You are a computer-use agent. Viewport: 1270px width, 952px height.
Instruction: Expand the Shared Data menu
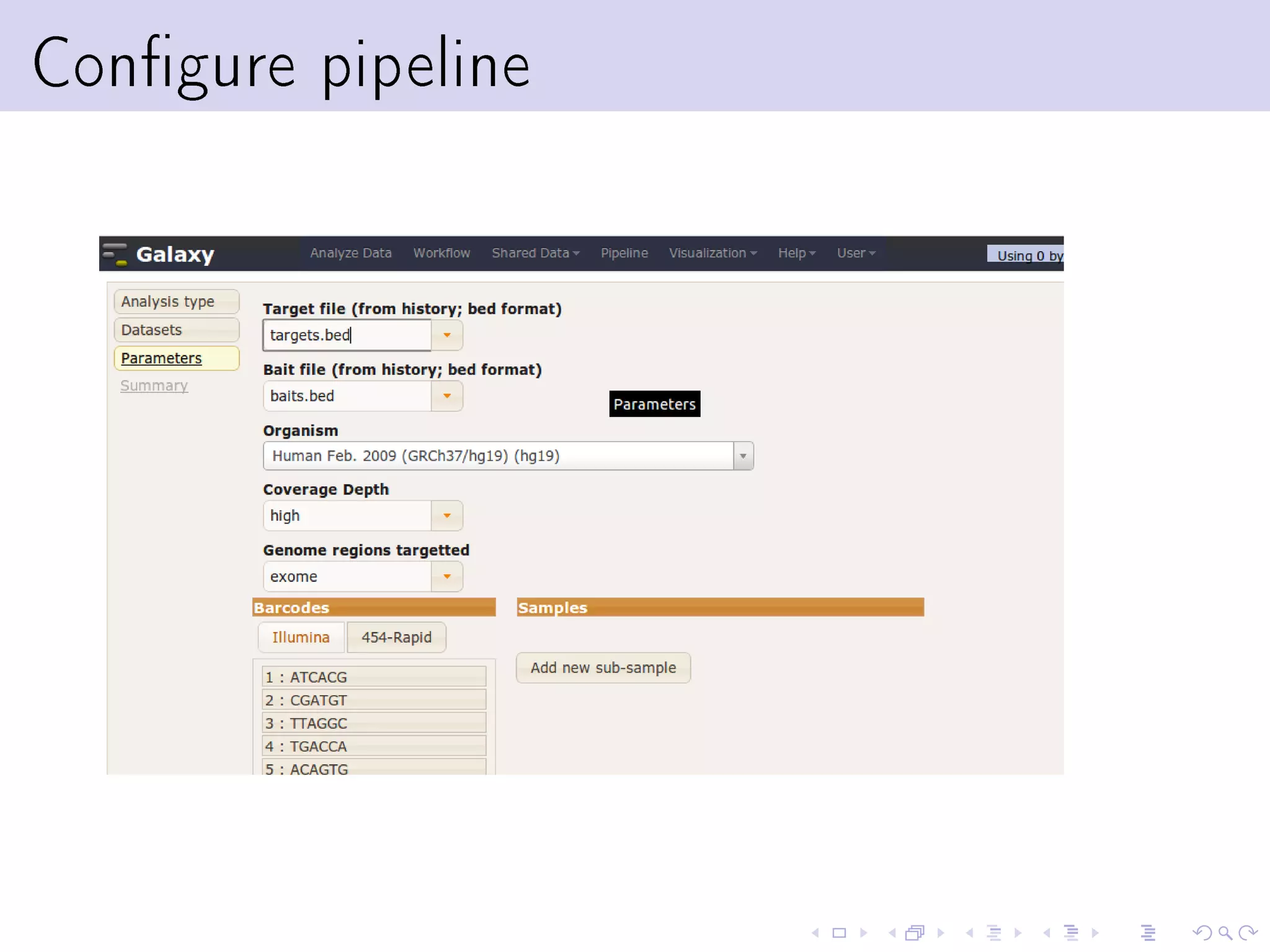click(x=536, y=253)
